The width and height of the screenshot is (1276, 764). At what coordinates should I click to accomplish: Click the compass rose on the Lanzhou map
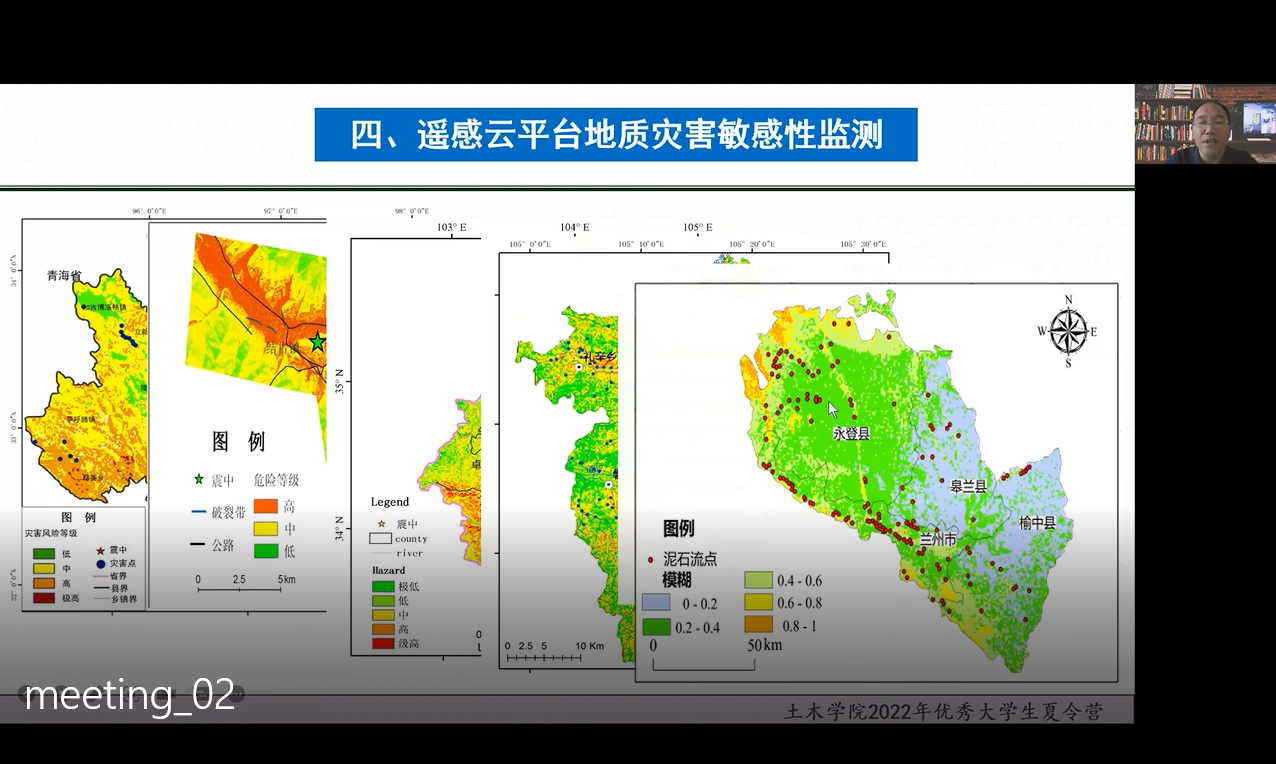coord(1068,331)
